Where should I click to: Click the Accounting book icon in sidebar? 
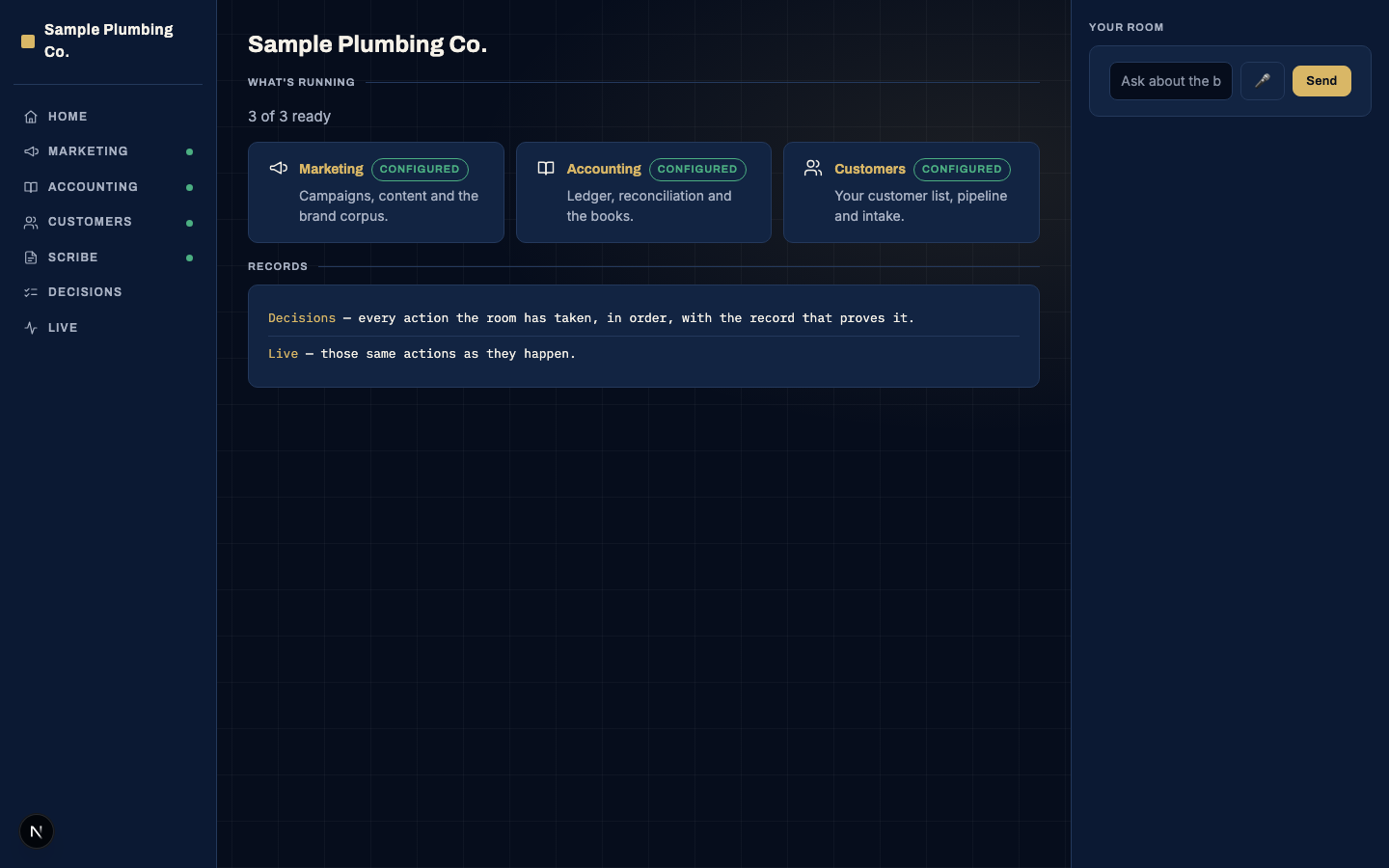[x=31, y=187]
